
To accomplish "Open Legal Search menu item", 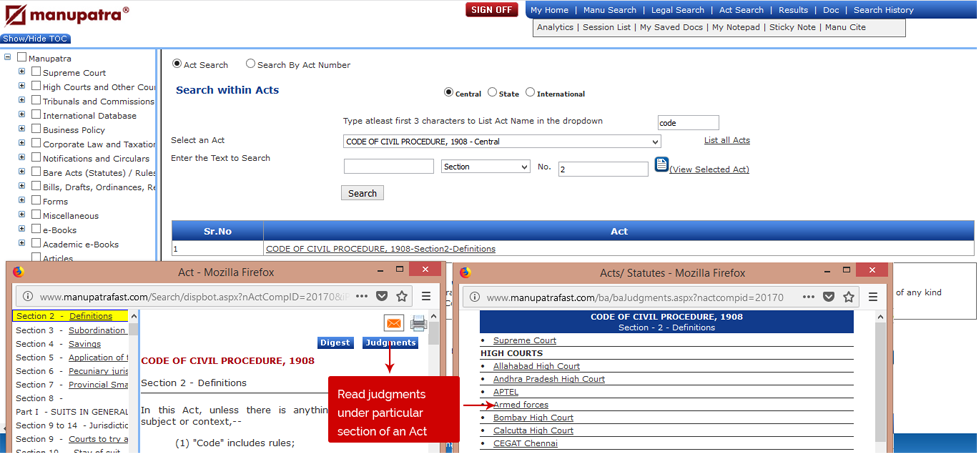I will click(x=677, y=10).
